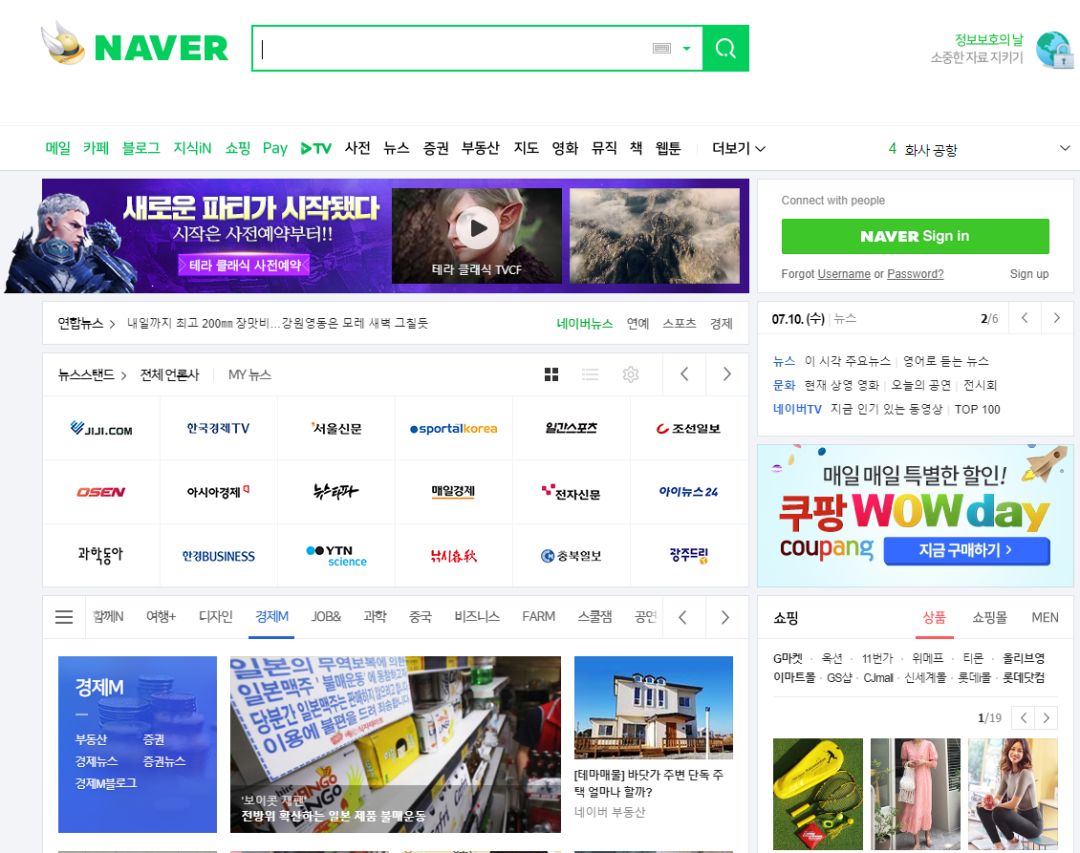
Task: Click the Naver TV play icon link
Action: point(316,148)
